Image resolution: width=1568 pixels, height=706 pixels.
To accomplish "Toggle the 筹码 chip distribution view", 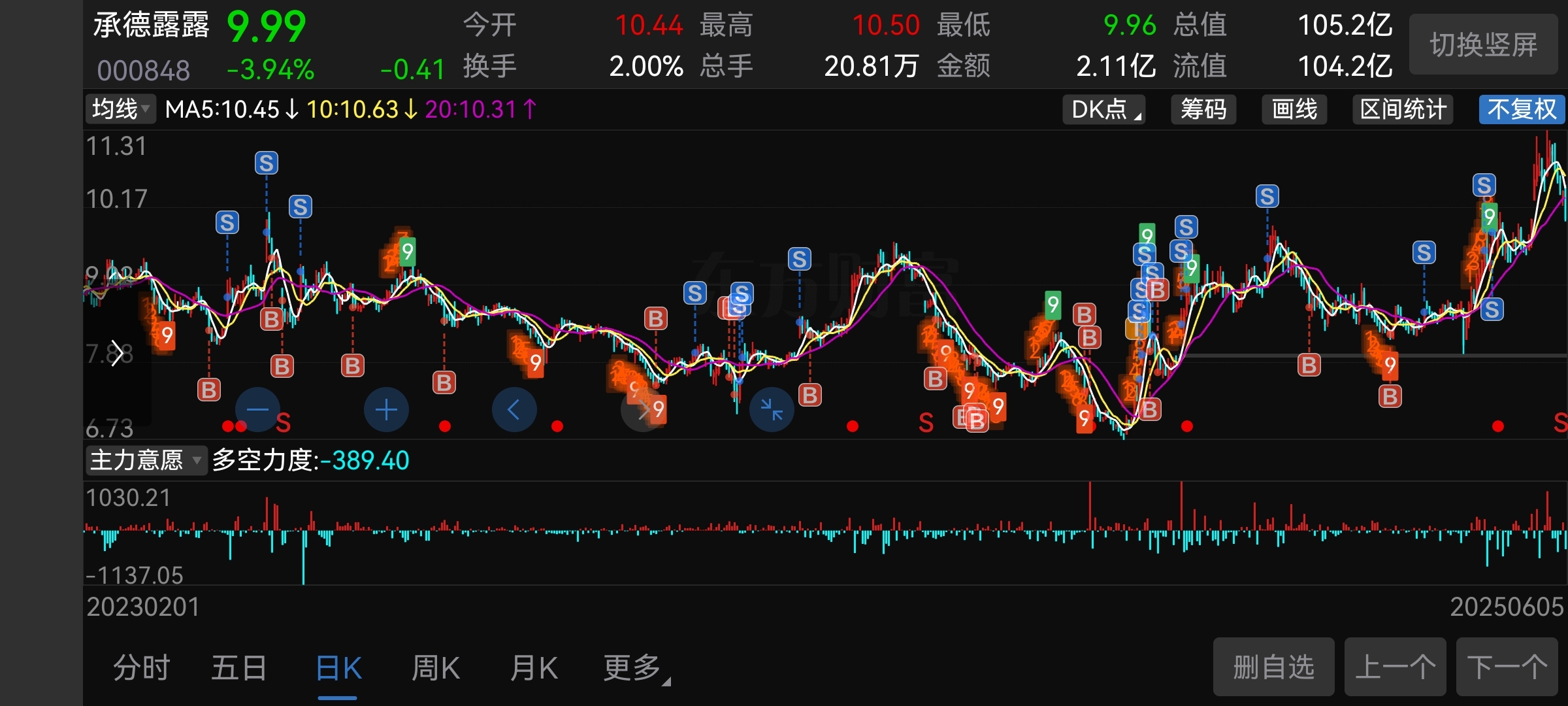I will (1203, 109).
